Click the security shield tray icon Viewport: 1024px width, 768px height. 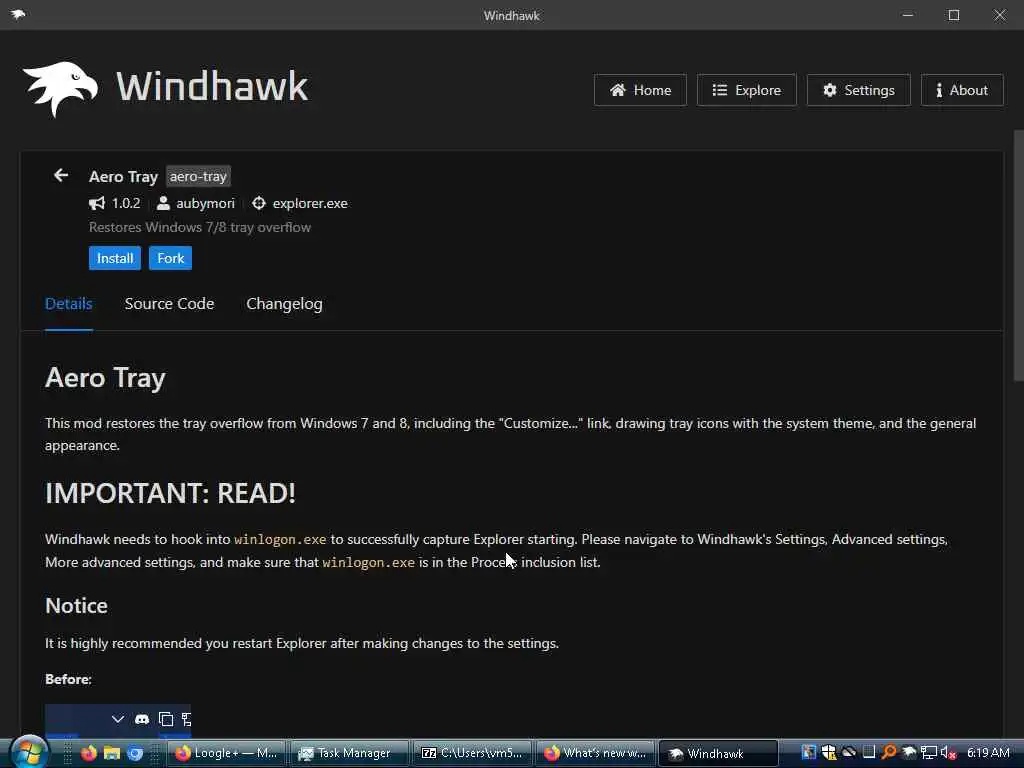(829, 752)
